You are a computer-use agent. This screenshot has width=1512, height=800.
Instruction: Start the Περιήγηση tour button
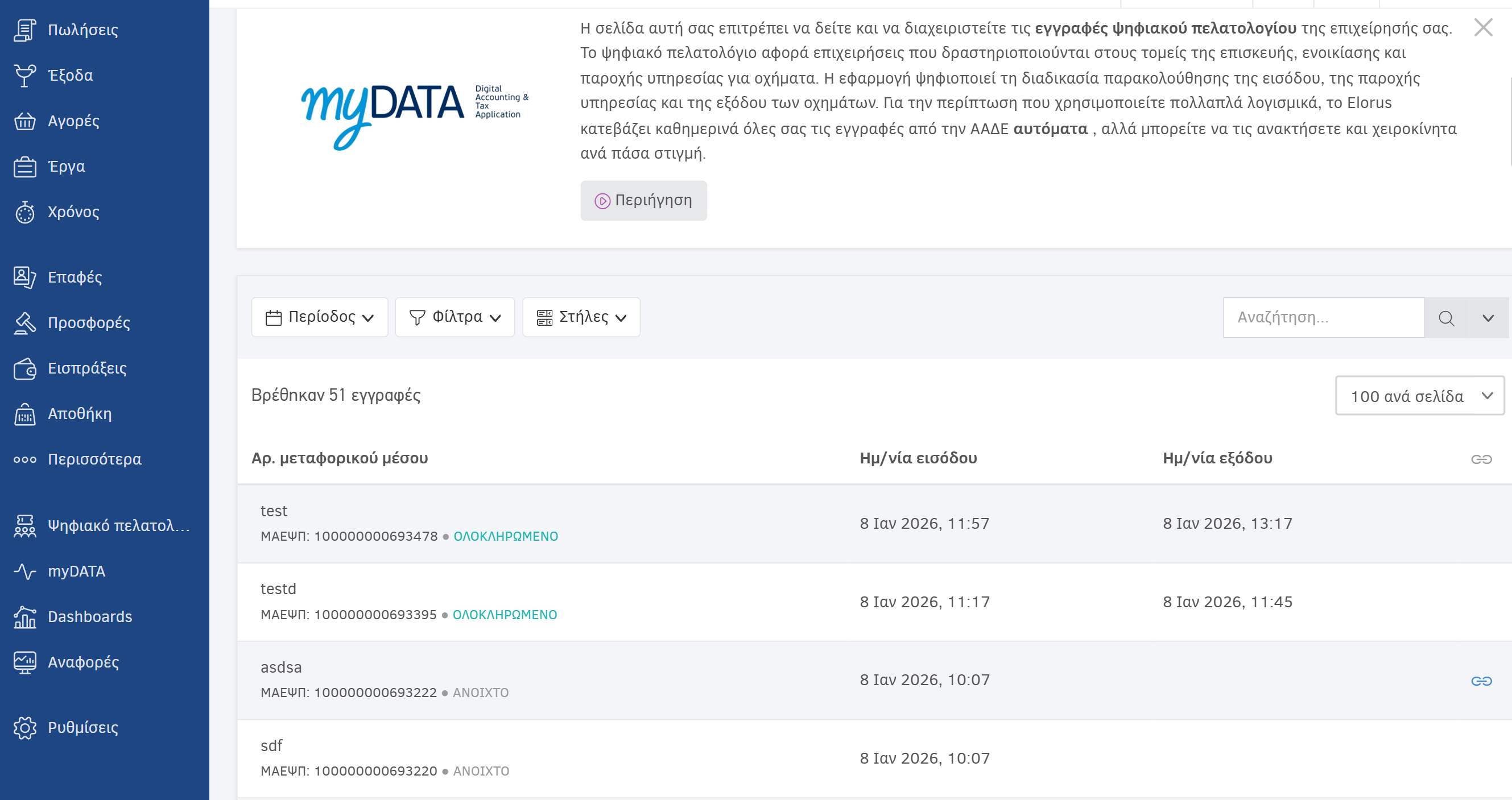[643, 201]
